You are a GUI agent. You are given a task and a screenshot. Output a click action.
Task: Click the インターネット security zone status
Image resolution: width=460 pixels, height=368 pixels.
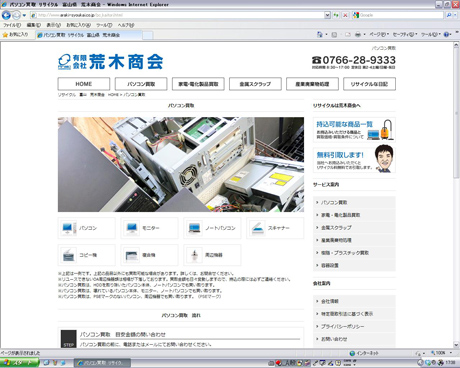click(364, 353)
